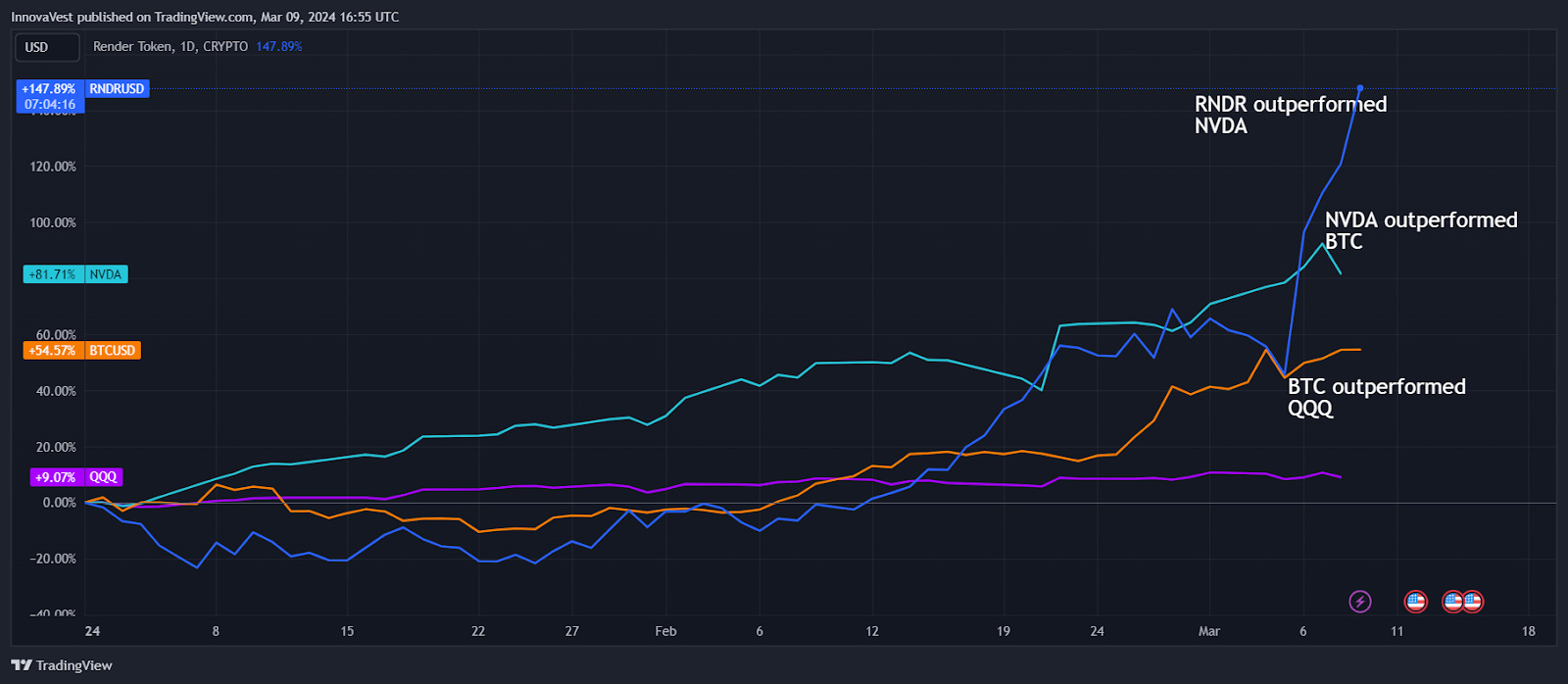The width and height of the screenshot is (1568, 684).
Task: Click the BTCUSD +54.57% label
Action: 82,350
